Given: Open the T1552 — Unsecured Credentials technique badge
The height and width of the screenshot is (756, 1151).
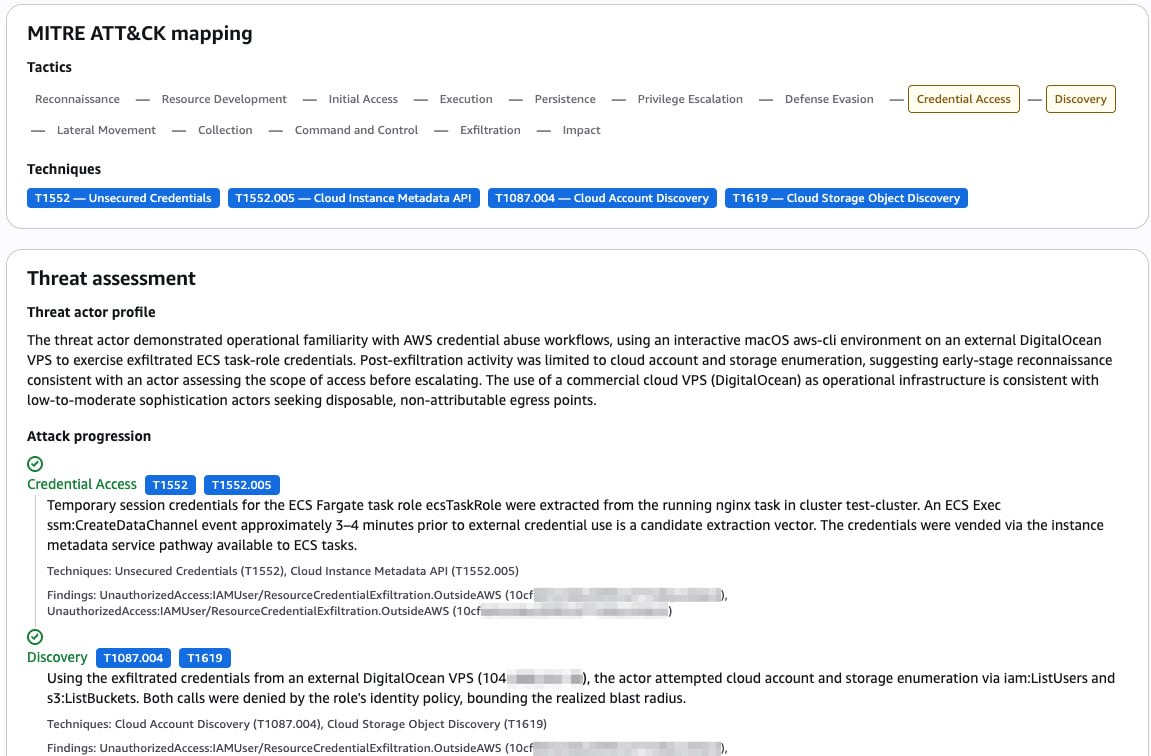Looking at the screenshot, I should pyautogui.click(x=123, y=198).
